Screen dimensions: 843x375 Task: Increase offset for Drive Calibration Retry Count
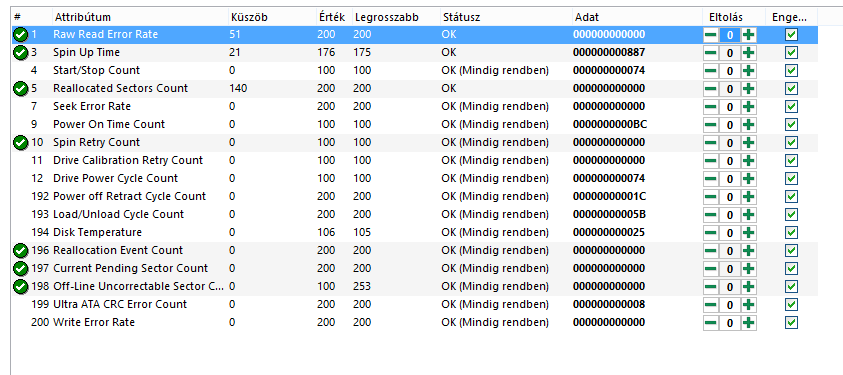[x=748, y=161]
